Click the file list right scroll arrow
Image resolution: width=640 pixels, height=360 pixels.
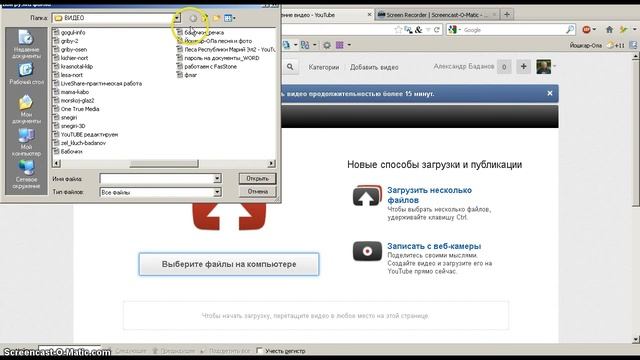tap(271, 164)
